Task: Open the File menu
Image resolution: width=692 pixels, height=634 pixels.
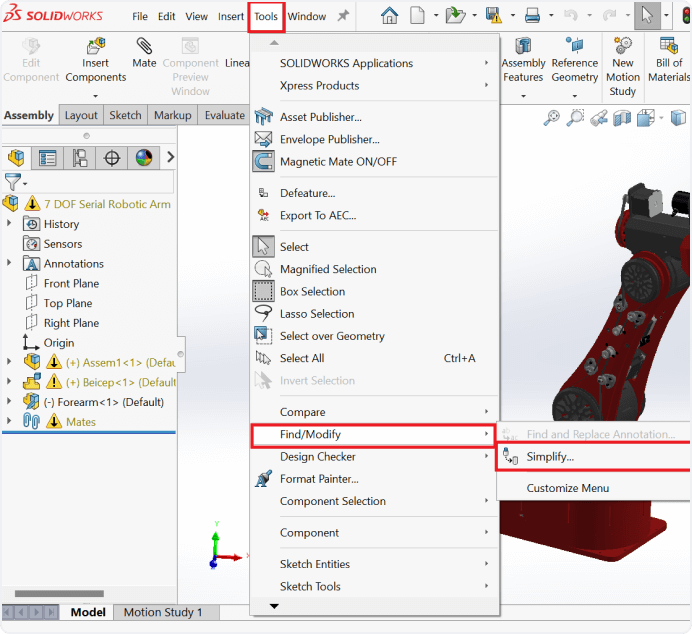Action: 140,16
